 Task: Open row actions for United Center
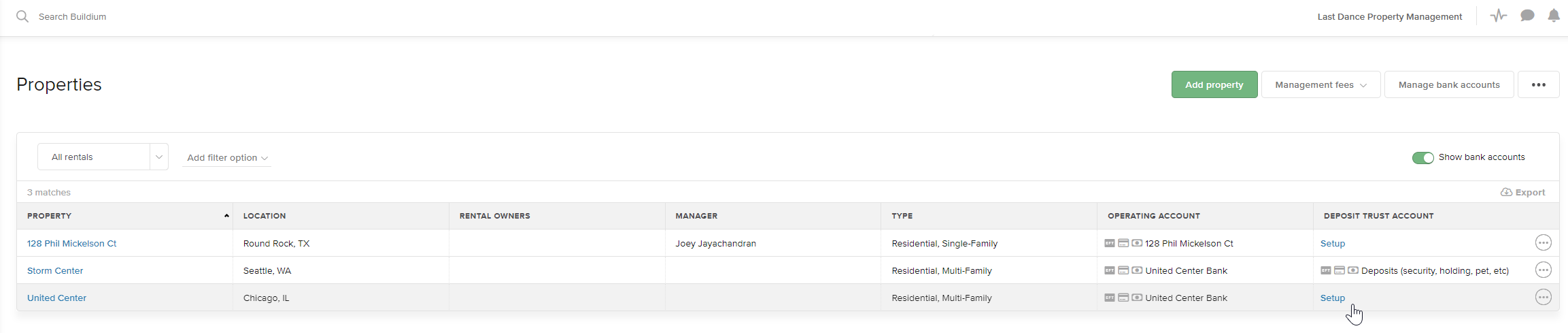[1544, 298]
